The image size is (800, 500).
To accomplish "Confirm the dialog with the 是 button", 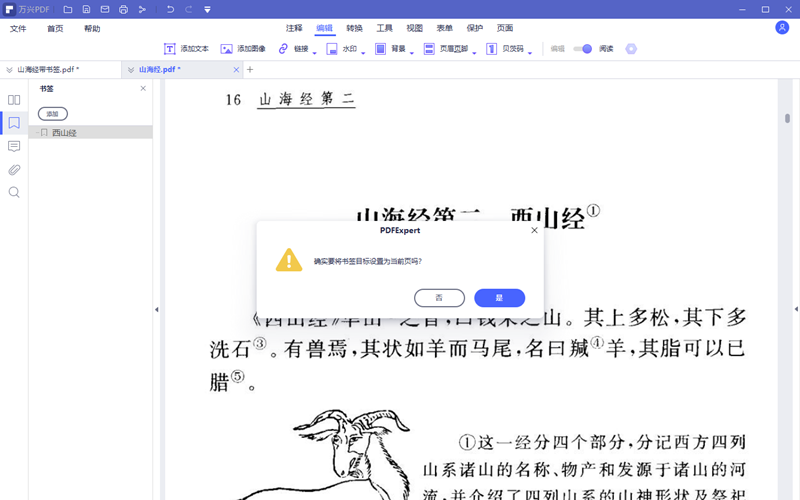I will pyautogui.click(x=500, y=298).
